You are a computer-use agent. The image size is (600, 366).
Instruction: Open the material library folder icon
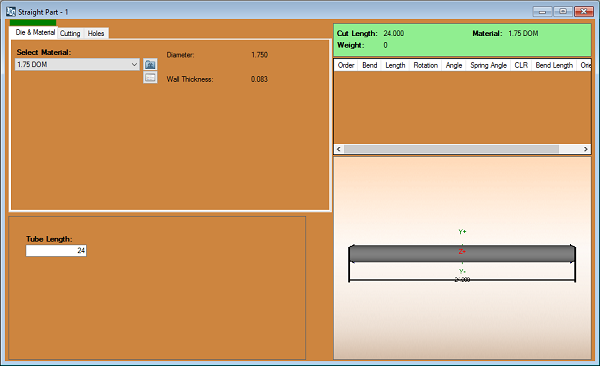point(150,64)
